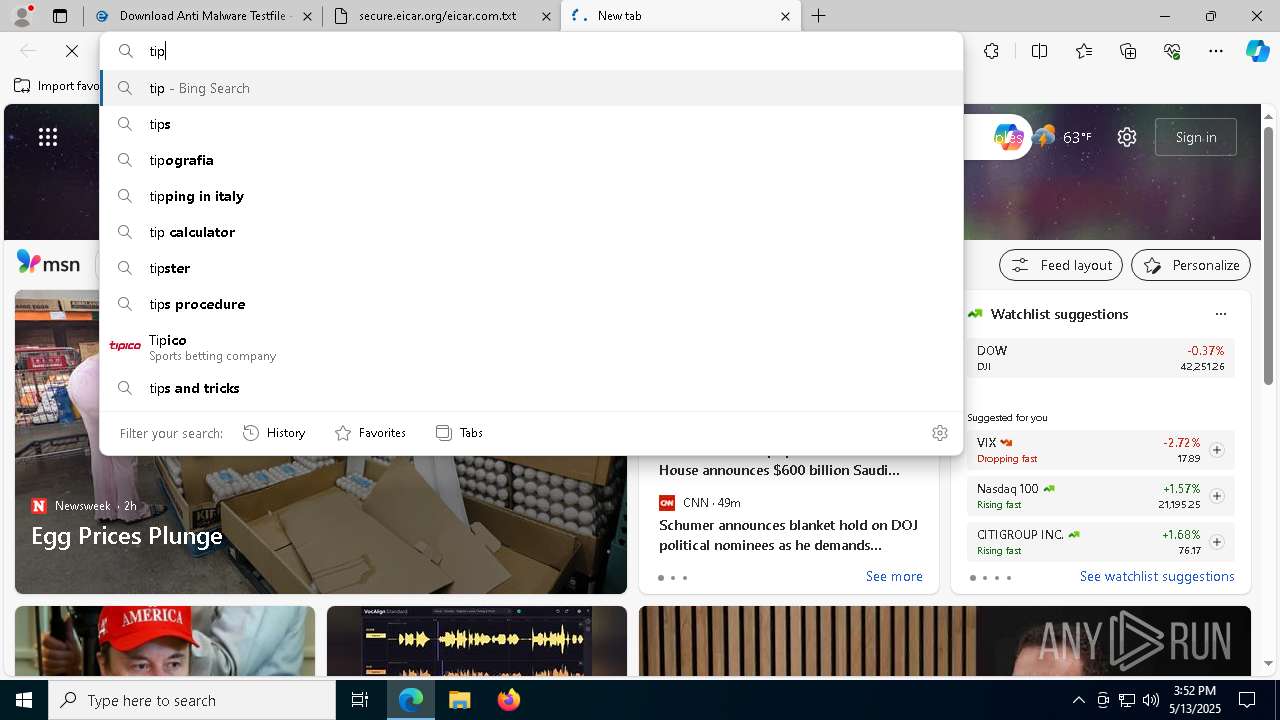The width and height of the screenshot is (1280, 720).
Task: Open the Windows Start menu
Action: click(x=24, y=700)
